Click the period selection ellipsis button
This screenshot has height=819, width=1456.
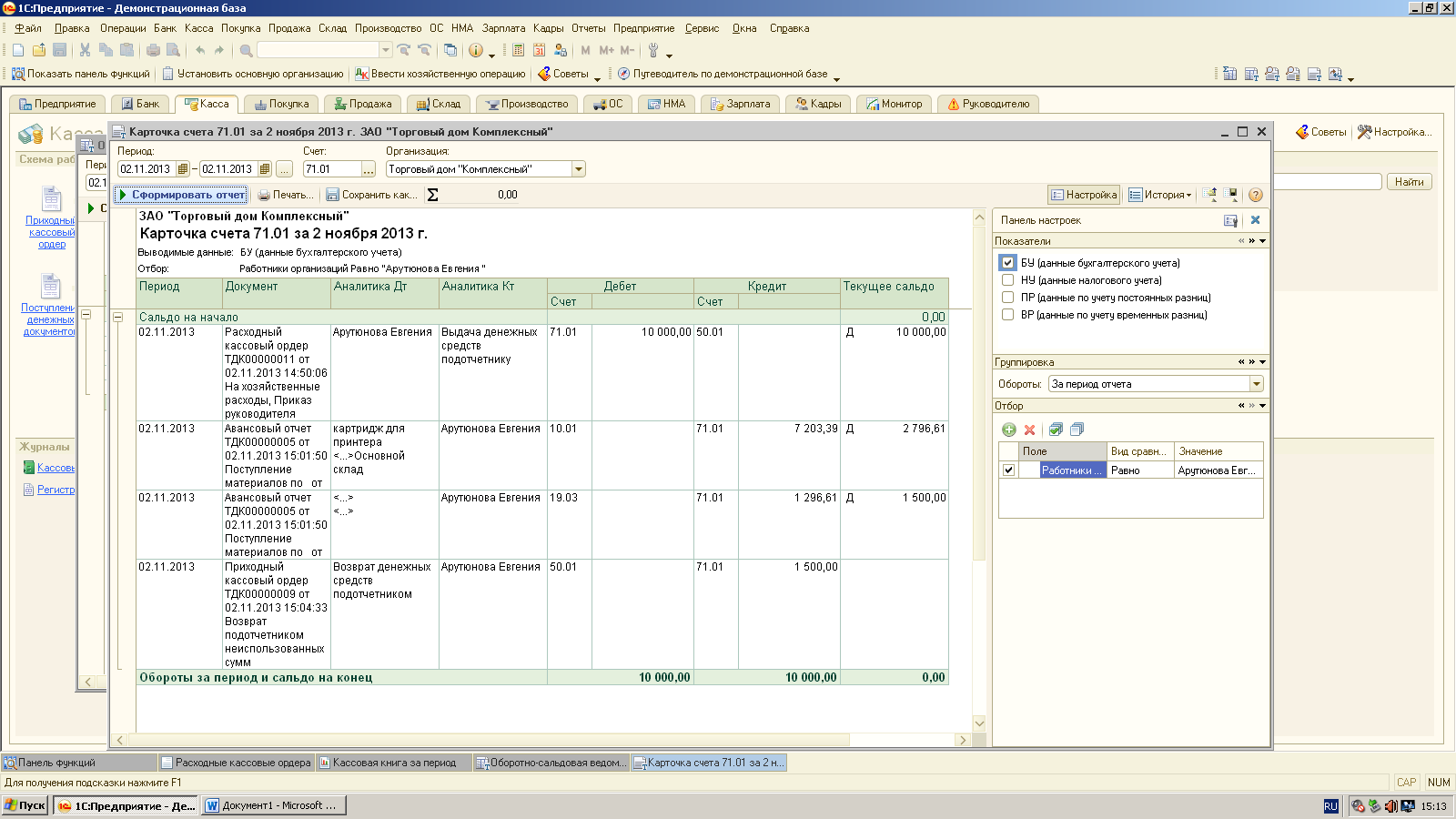coord(285,169)
